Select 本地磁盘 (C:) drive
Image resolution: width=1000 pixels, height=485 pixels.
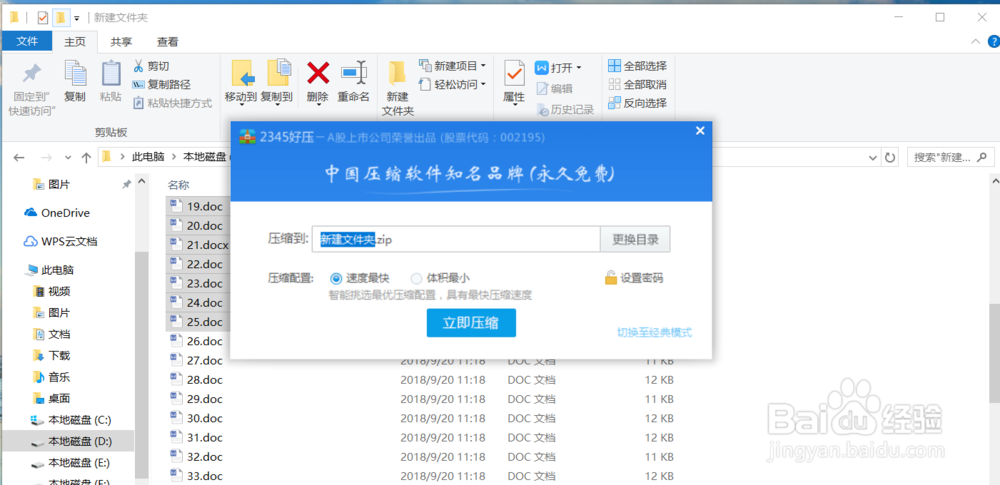click(71, 420)
